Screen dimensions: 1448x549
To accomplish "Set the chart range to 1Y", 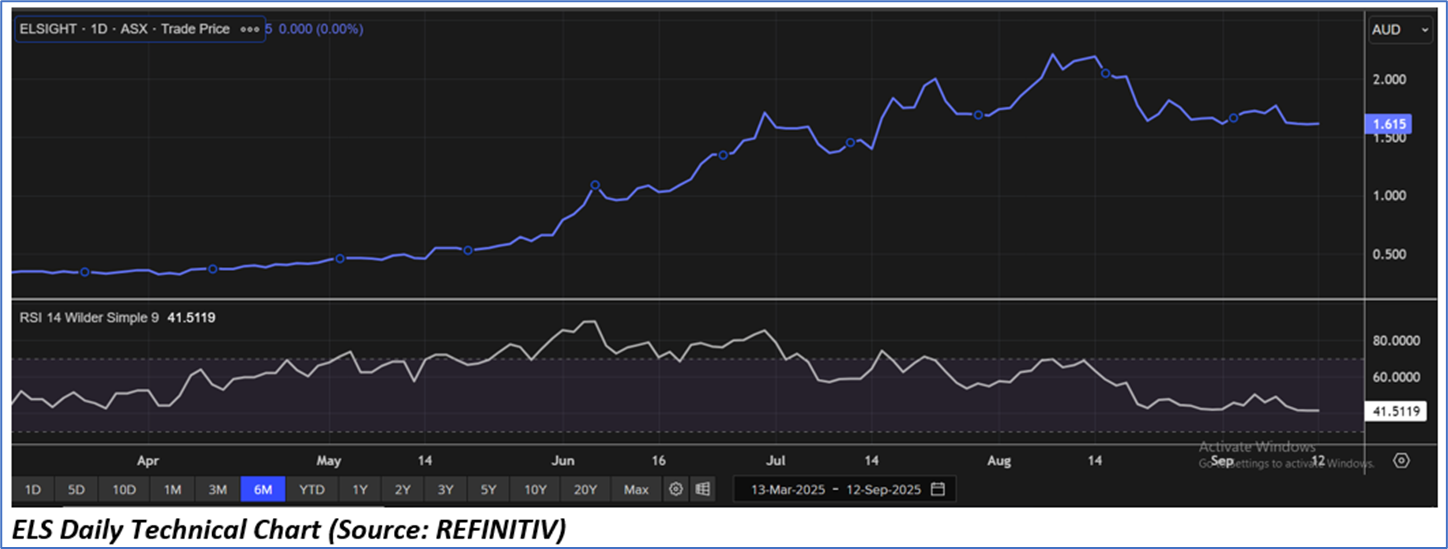I will pos(360,489).
